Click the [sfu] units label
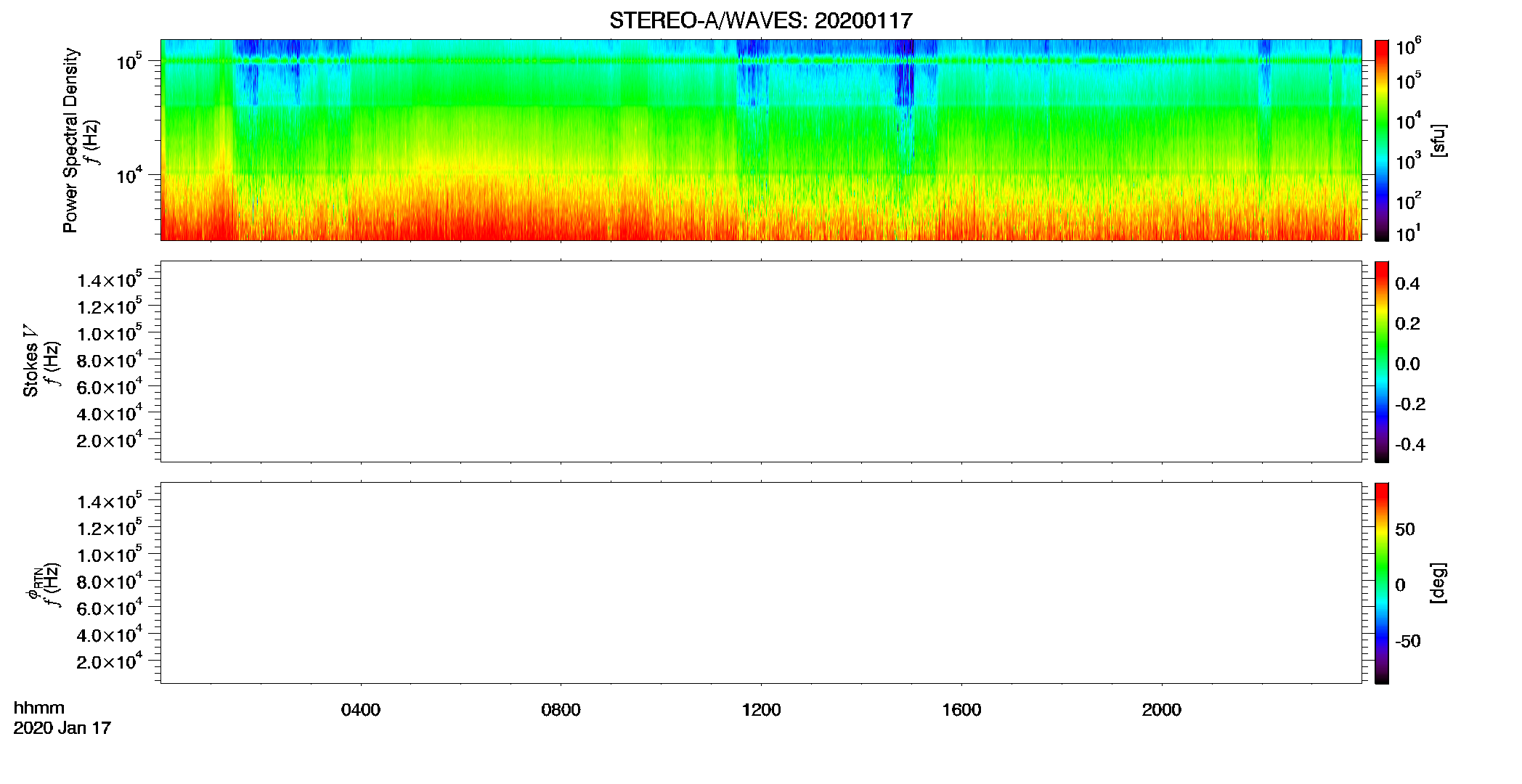 (x=1438, y=141)
